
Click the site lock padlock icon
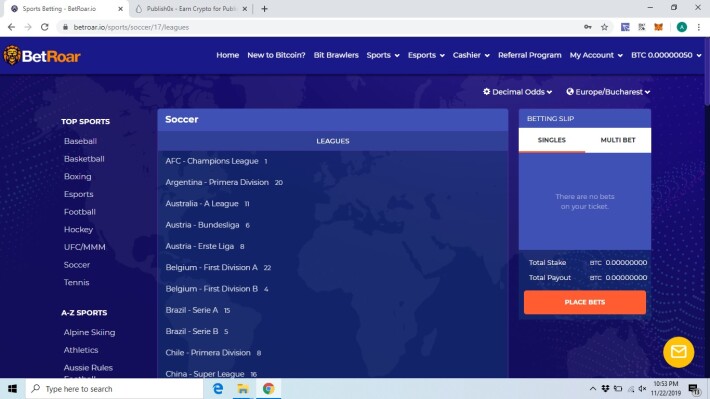click(65, 27)
